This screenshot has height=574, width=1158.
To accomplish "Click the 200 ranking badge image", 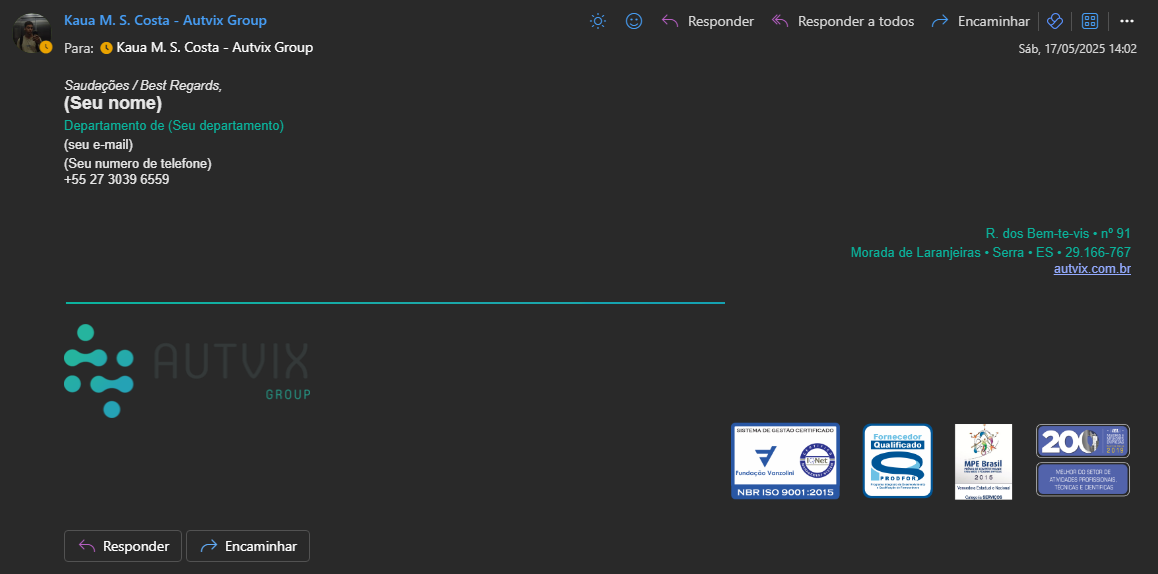I will tap(1083, 441).
